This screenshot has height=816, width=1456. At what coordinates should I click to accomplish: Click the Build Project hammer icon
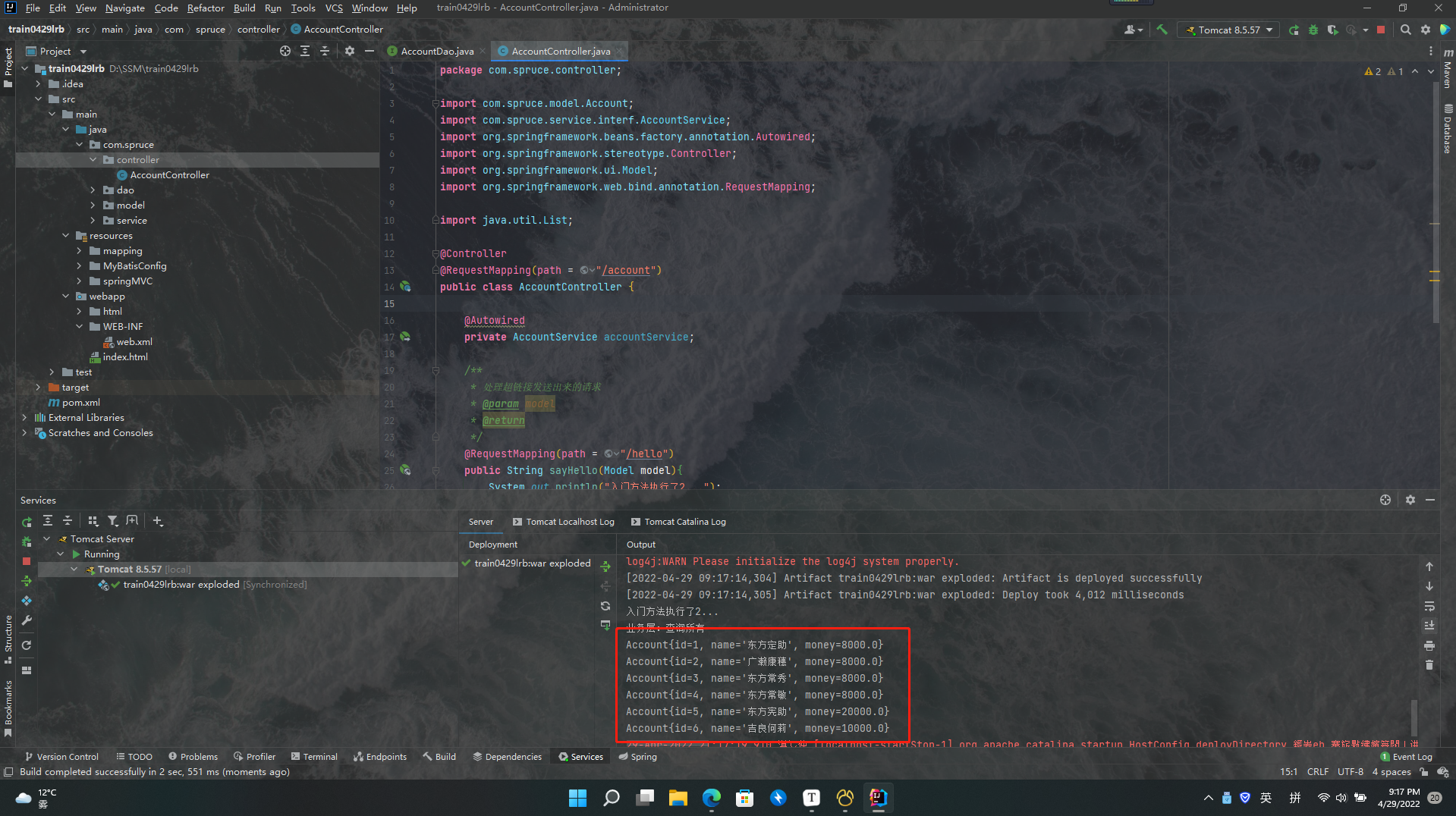tap(1162, 30)
